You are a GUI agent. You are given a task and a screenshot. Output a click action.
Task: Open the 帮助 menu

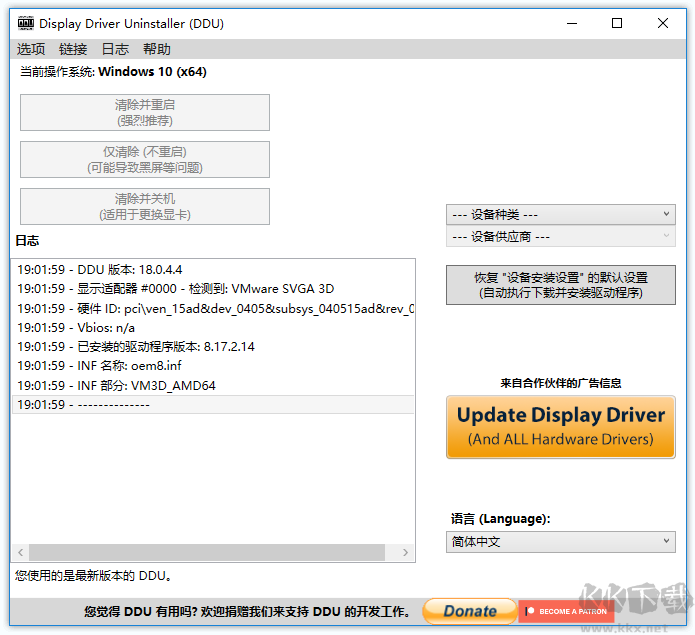157,49
